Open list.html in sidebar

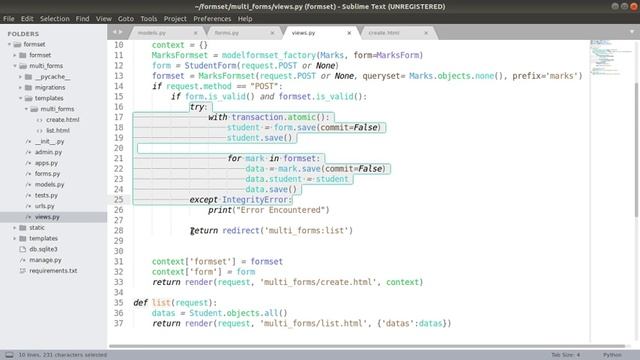[58, 131]
